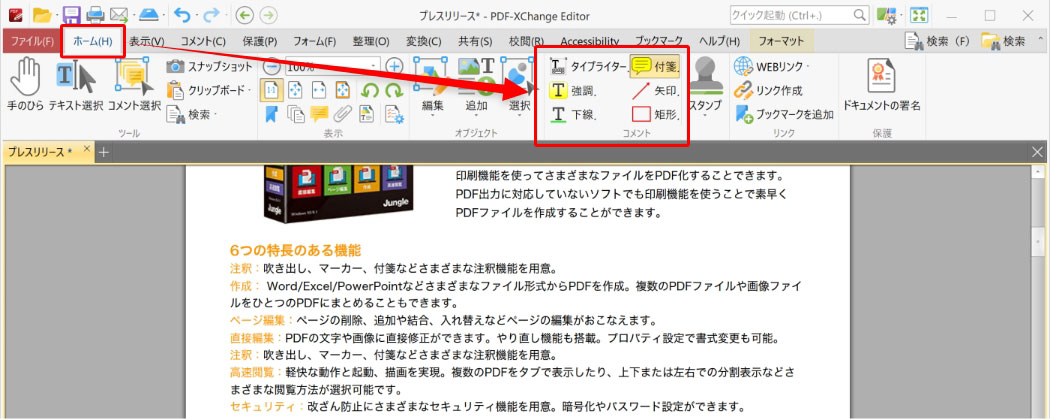Activate the Text Select tool (テキスト選択)
This screenshot has height=419, width=1050.
[x=76, y=84]
